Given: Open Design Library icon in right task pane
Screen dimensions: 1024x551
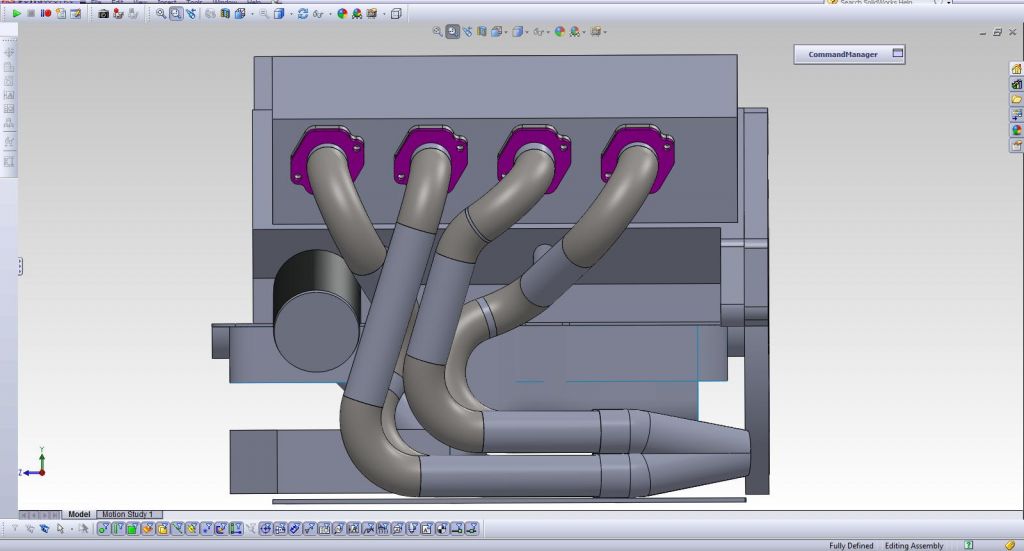Looking at the screenshot, I should 1016,84.
